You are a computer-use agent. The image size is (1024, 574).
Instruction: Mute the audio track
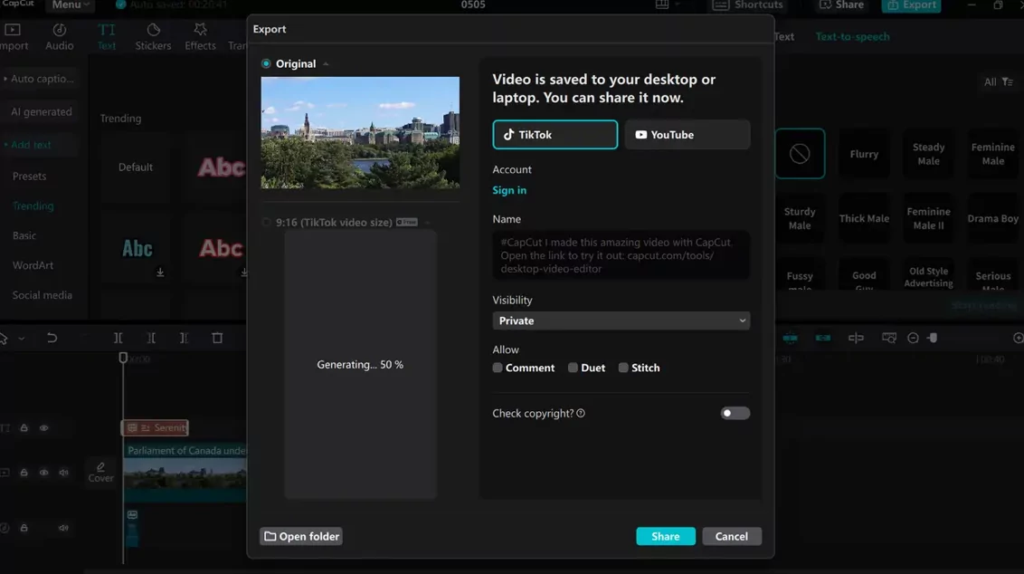click(63, 528)
